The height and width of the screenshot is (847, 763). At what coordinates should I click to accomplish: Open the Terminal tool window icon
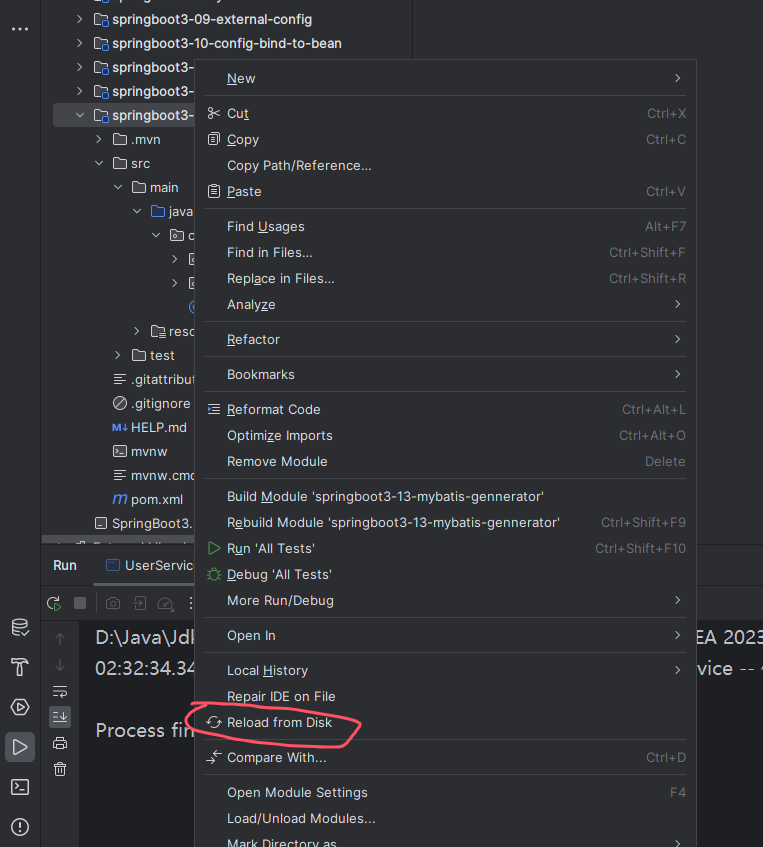coord(20,787)
